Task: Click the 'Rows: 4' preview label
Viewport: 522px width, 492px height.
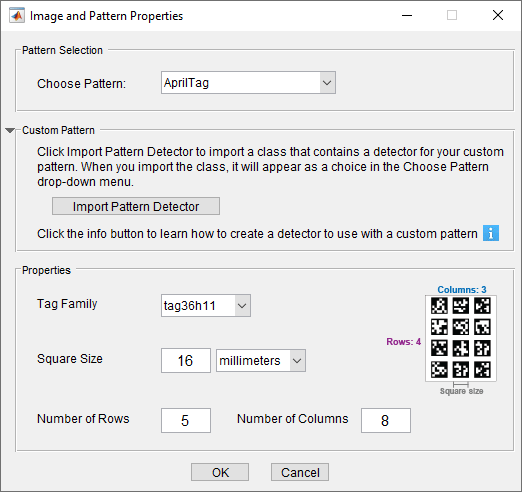Action: 403,342
